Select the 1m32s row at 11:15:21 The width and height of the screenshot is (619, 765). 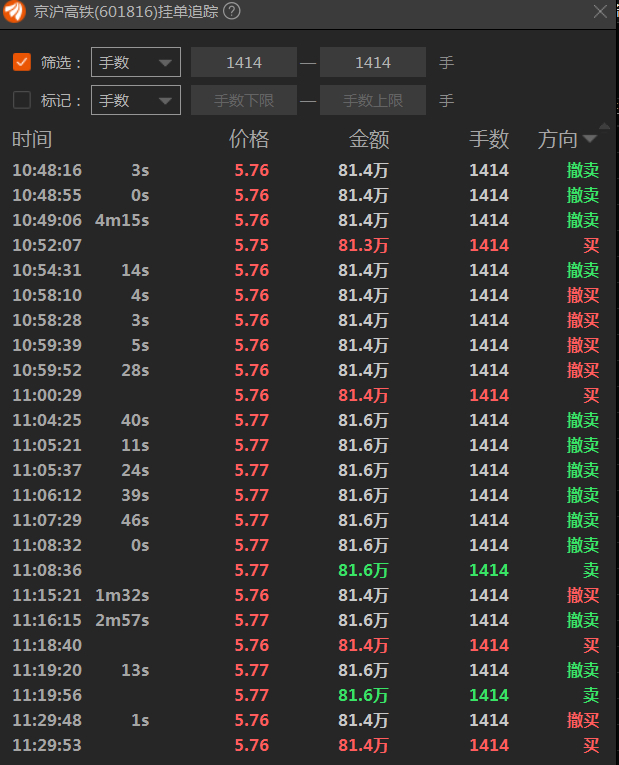tap(306, 595)
